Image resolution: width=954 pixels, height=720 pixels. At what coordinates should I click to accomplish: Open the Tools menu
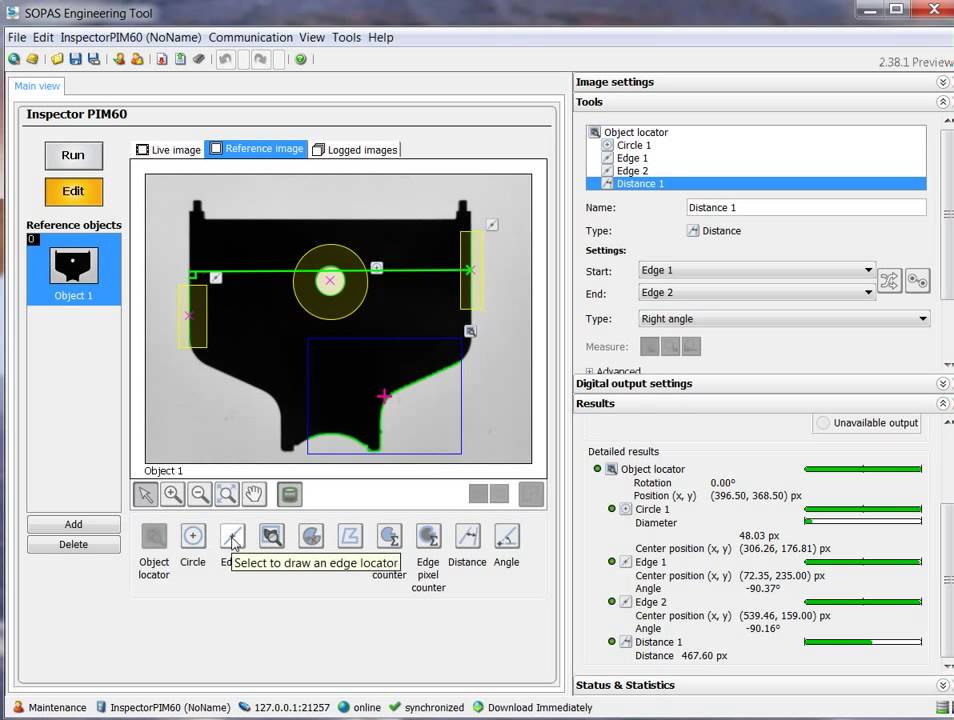[x=346, y=38]
